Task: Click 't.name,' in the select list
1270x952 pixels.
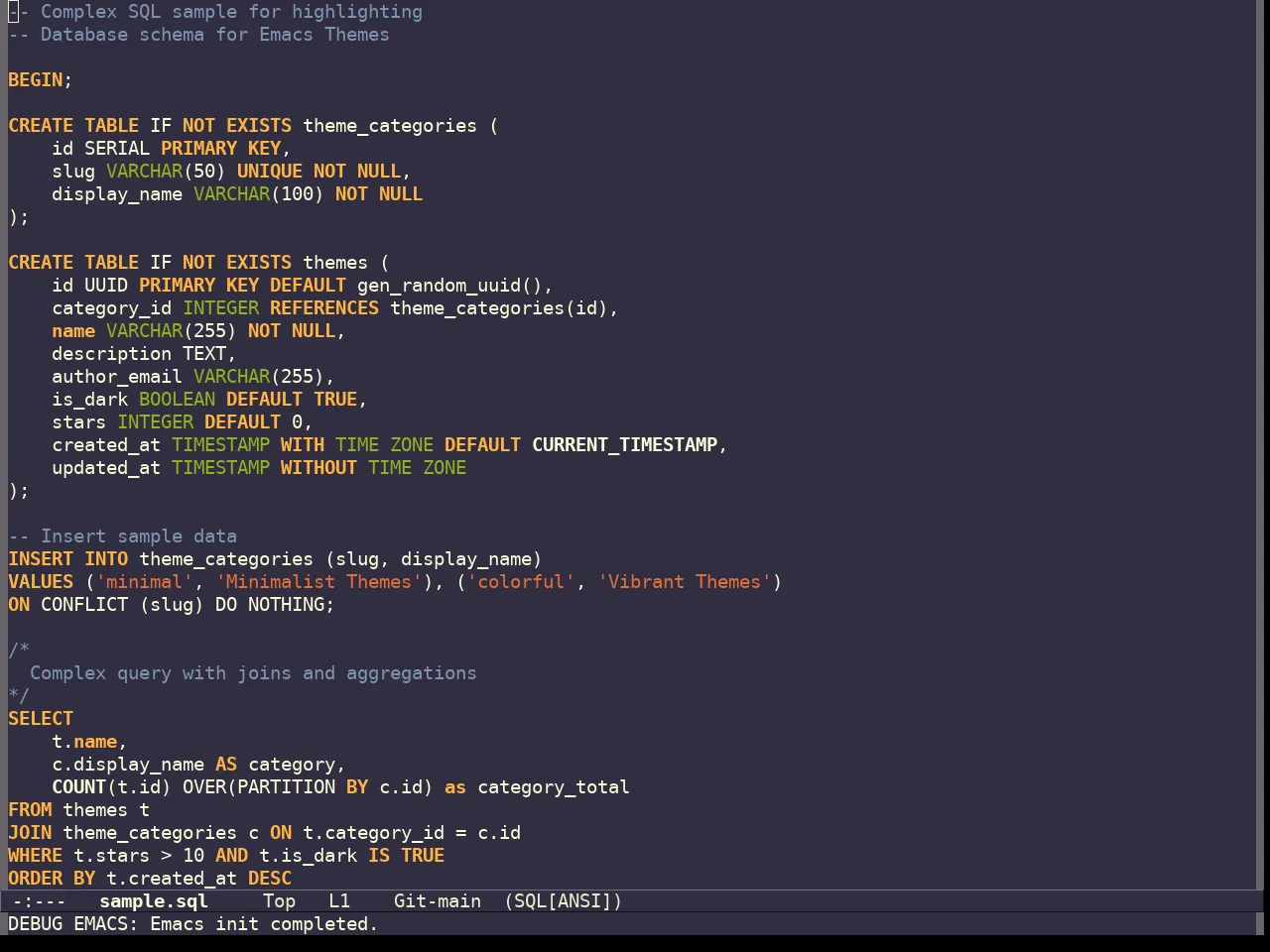Action: click(89, 742)
